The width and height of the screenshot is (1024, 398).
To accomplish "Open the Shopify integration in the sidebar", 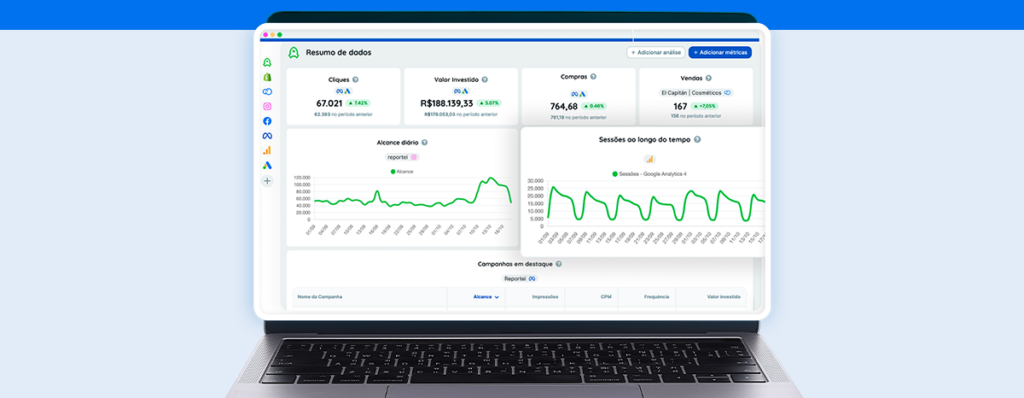I will (x=267, y=77).
